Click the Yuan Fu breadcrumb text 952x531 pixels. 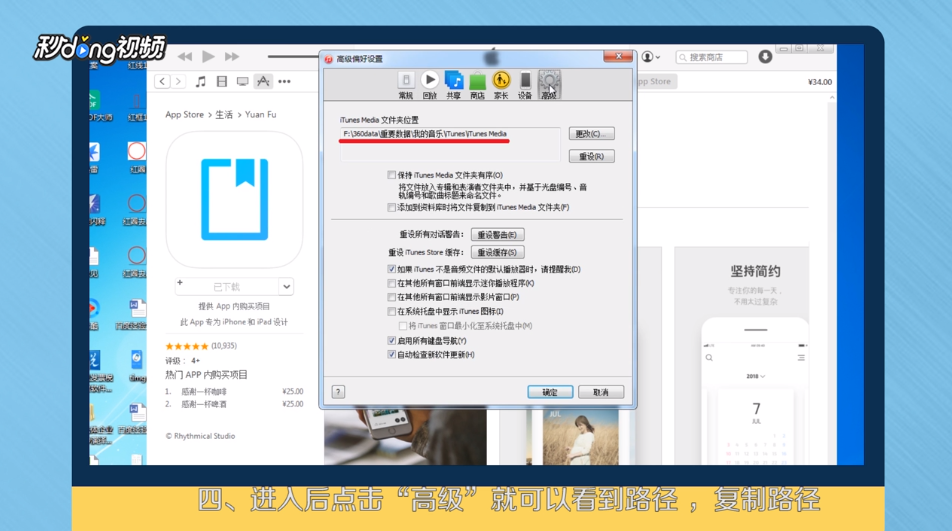click(260, 114)
